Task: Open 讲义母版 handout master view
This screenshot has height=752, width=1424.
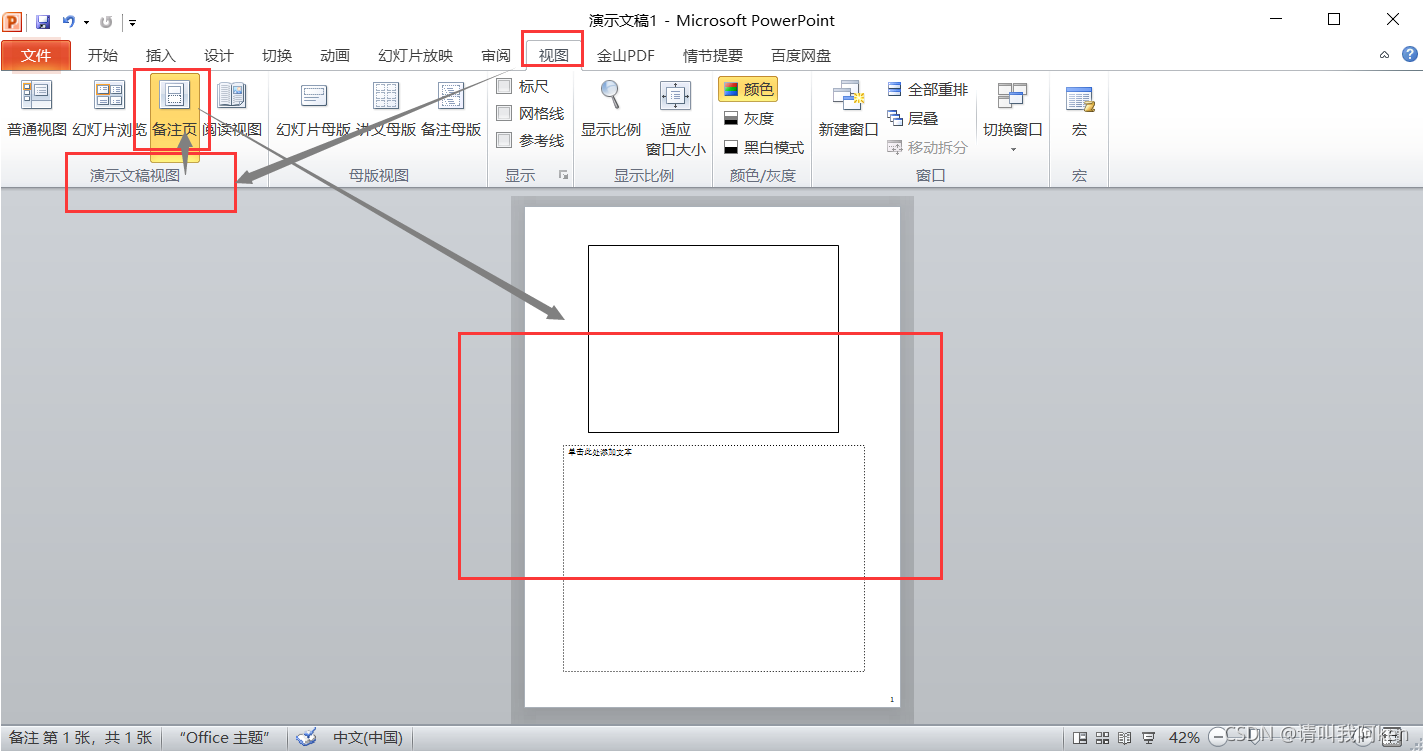Action: coord(386,110)
